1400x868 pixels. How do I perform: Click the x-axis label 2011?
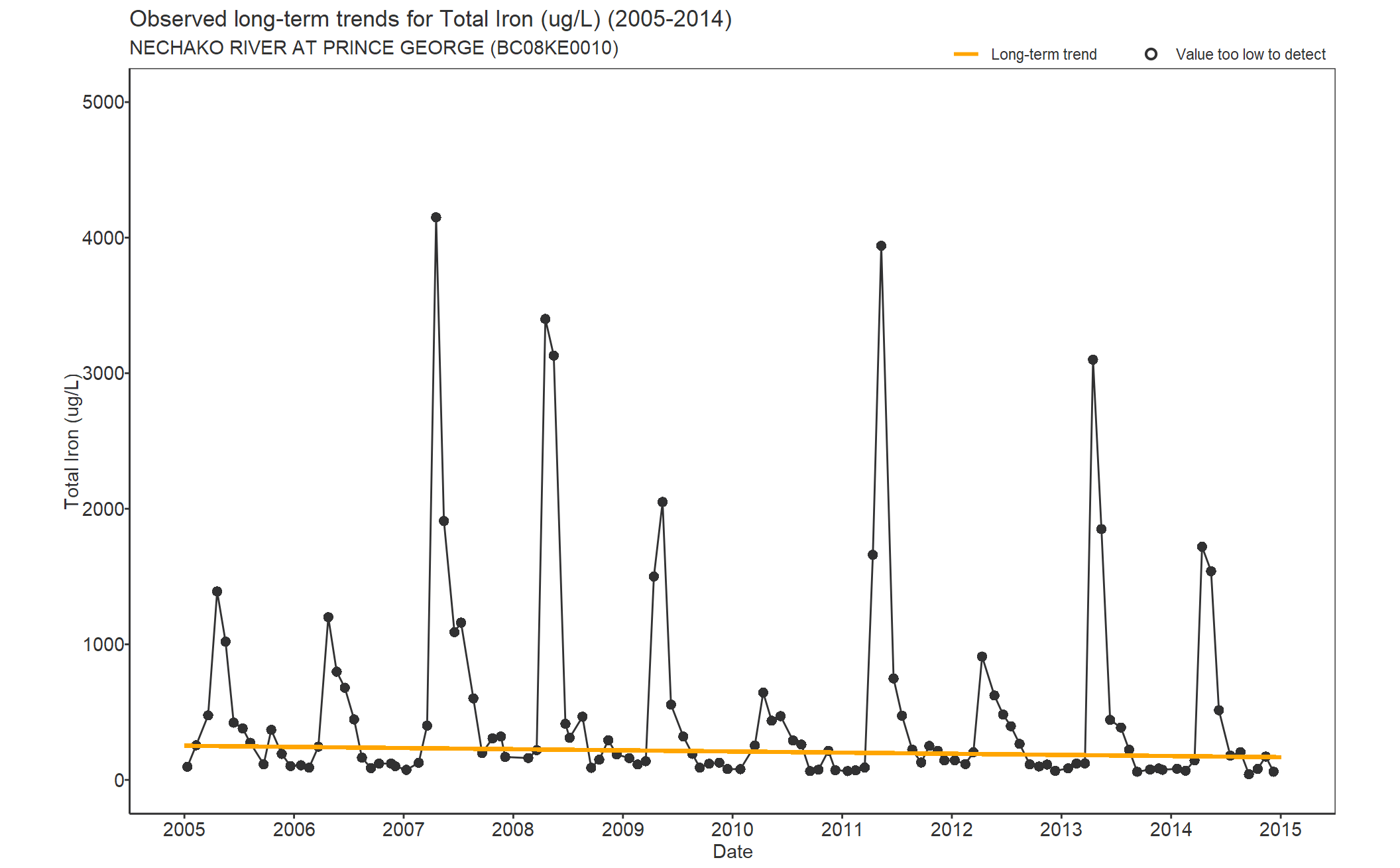pos(842,830)
